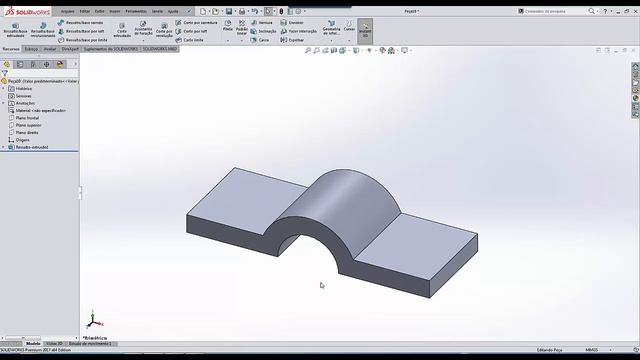The image size is (640, 360).
Task: Expand the Histórico tree item
Action: [x=4, y=89]
